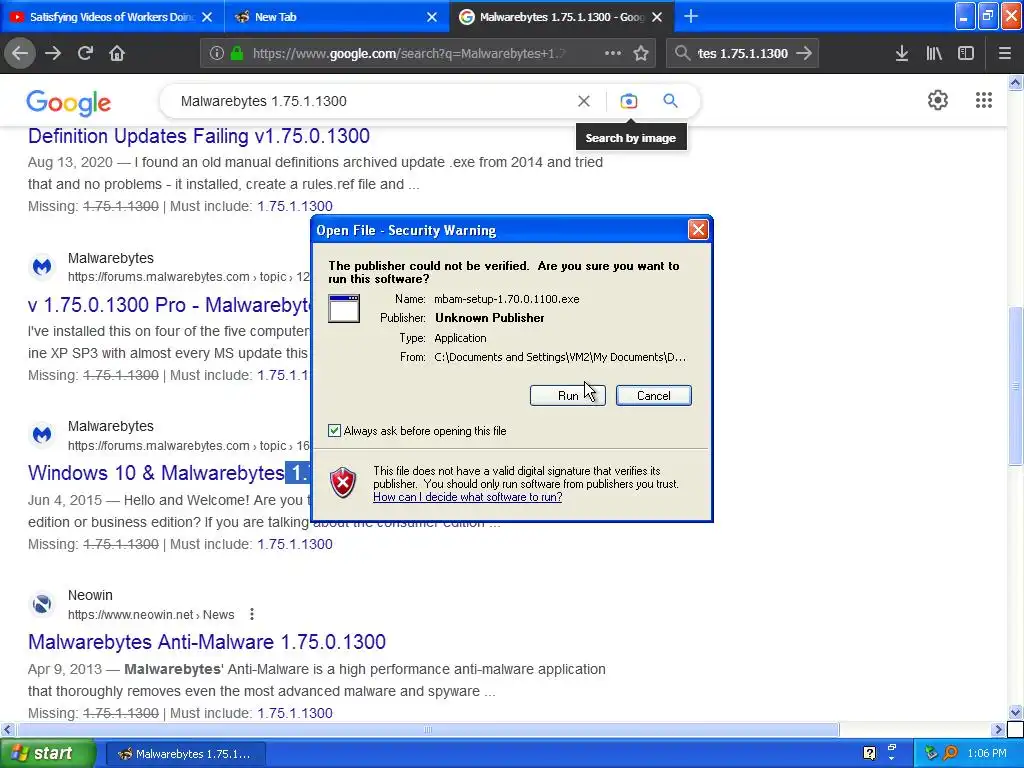This screenshot has height=768, width=1024.
Task: Open Definition Updates Failing v1.75.0.1300 result
Action: [x=199, y=136]
